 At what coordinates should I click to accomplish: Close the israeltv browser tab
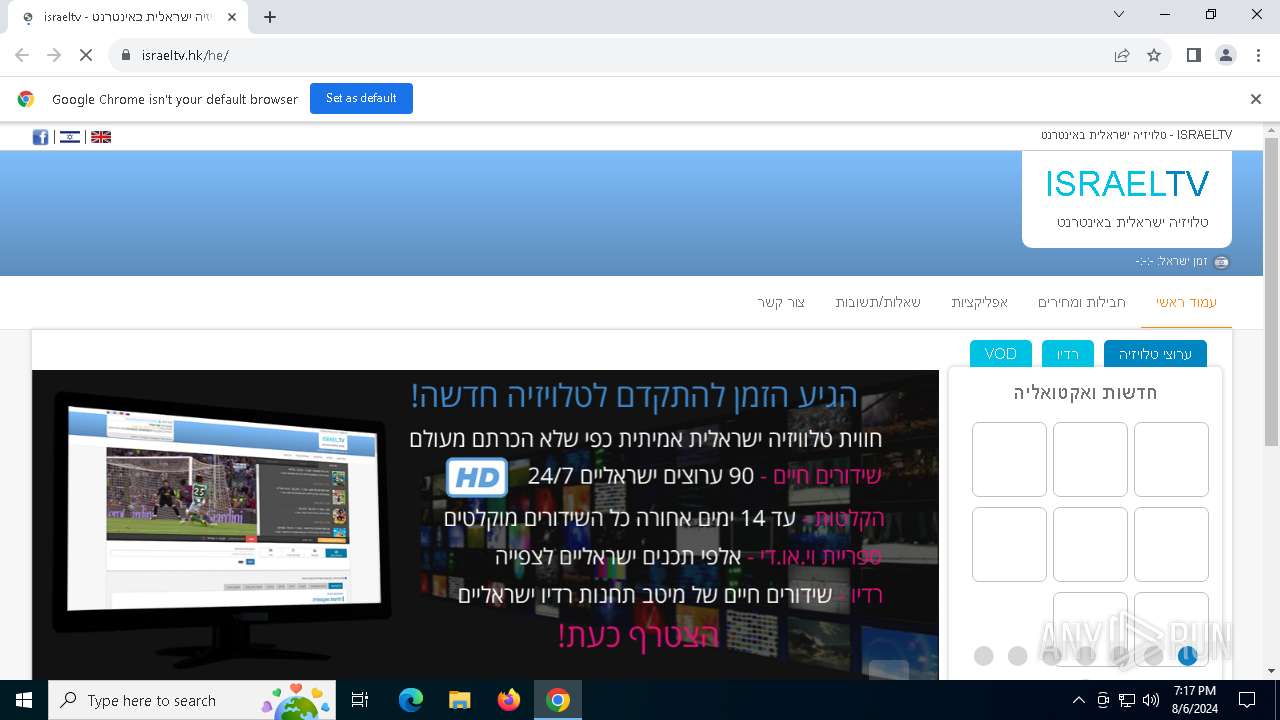click(233, 17)
